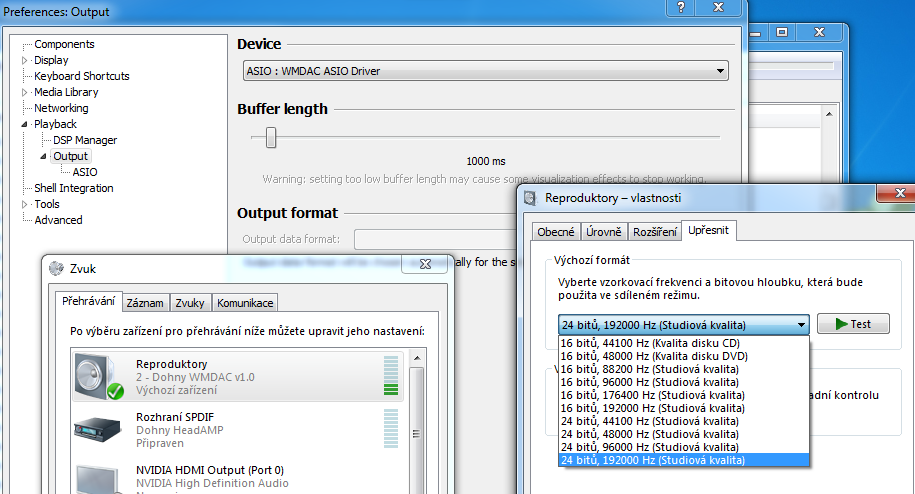Choose highlighted 24 bitů, 192000 Hz list option

pyautogui.click(x=684, y=460)
